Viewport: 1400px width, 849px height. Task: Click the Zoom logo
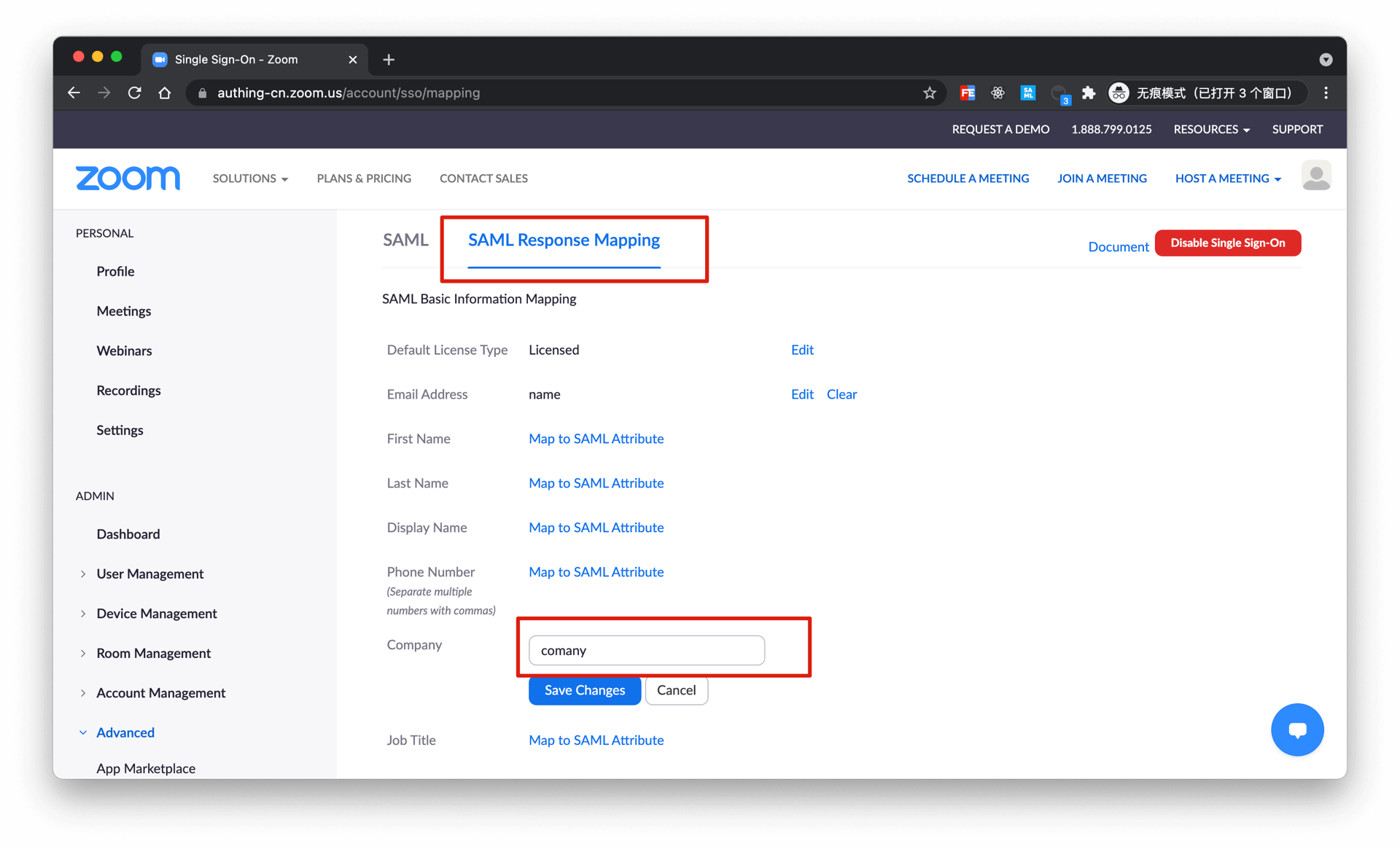[x=128, y=178]
